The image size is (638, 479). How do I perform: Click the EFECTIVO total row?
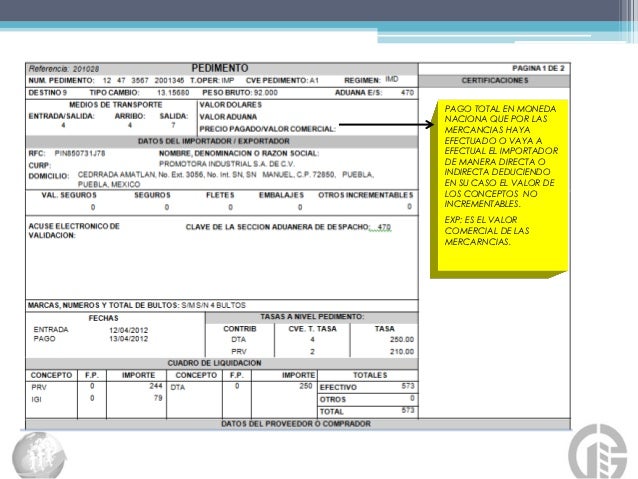367,387
